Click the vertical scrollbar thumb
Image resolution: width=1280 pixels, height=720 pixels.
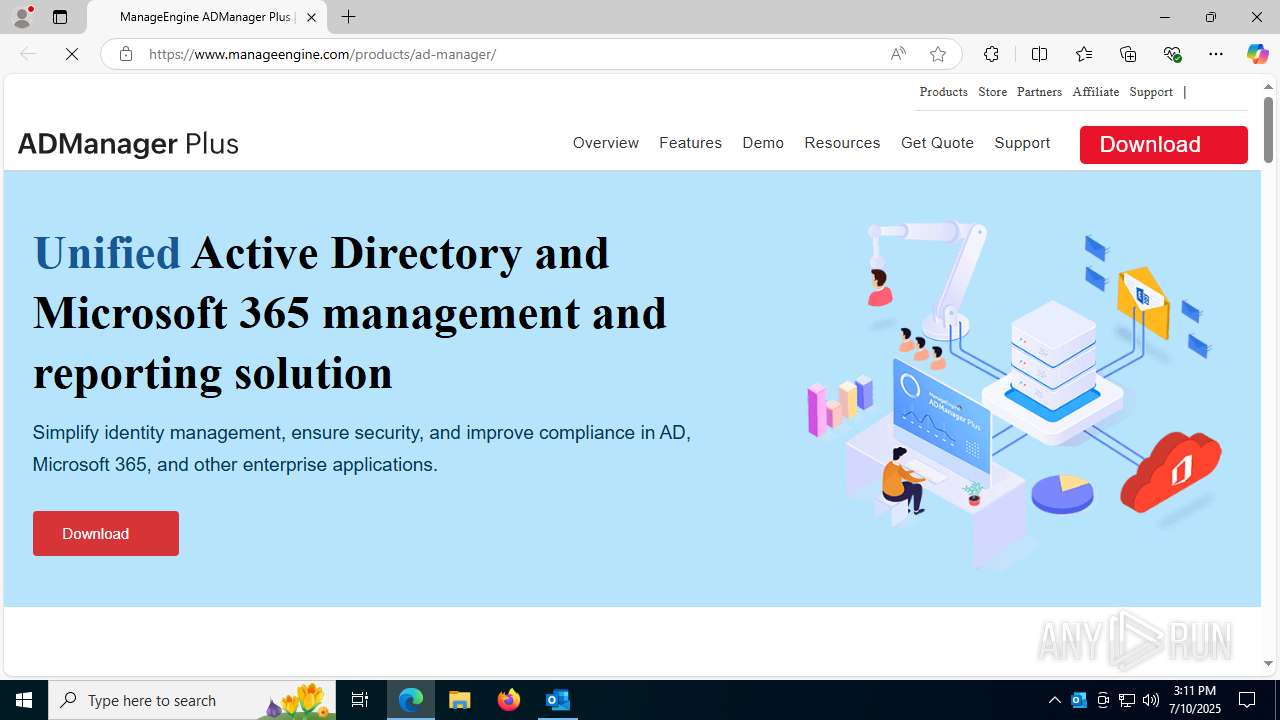(x=1268, y=130)
